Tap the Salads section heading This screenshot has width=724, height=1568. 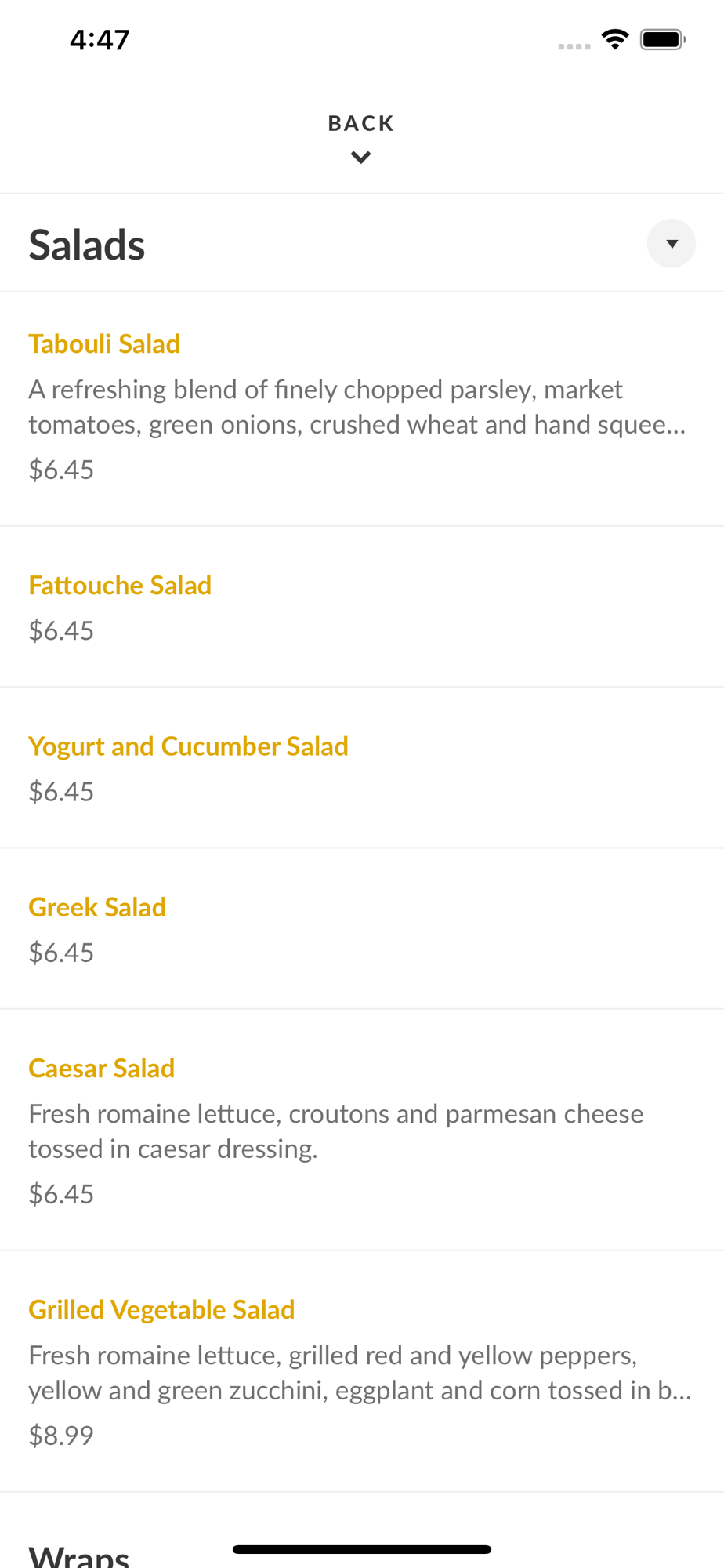pos(87,245)
